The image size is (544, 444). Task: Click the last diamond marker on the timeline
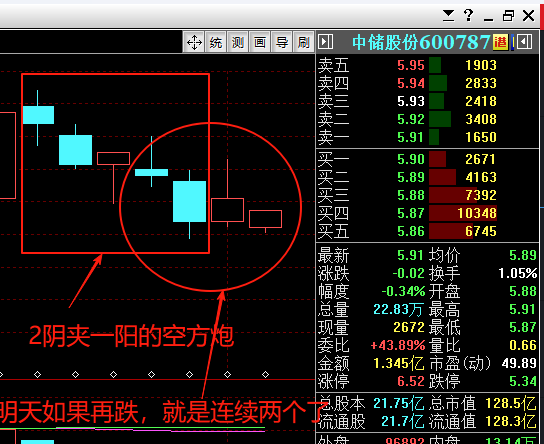tap(265, 374)
